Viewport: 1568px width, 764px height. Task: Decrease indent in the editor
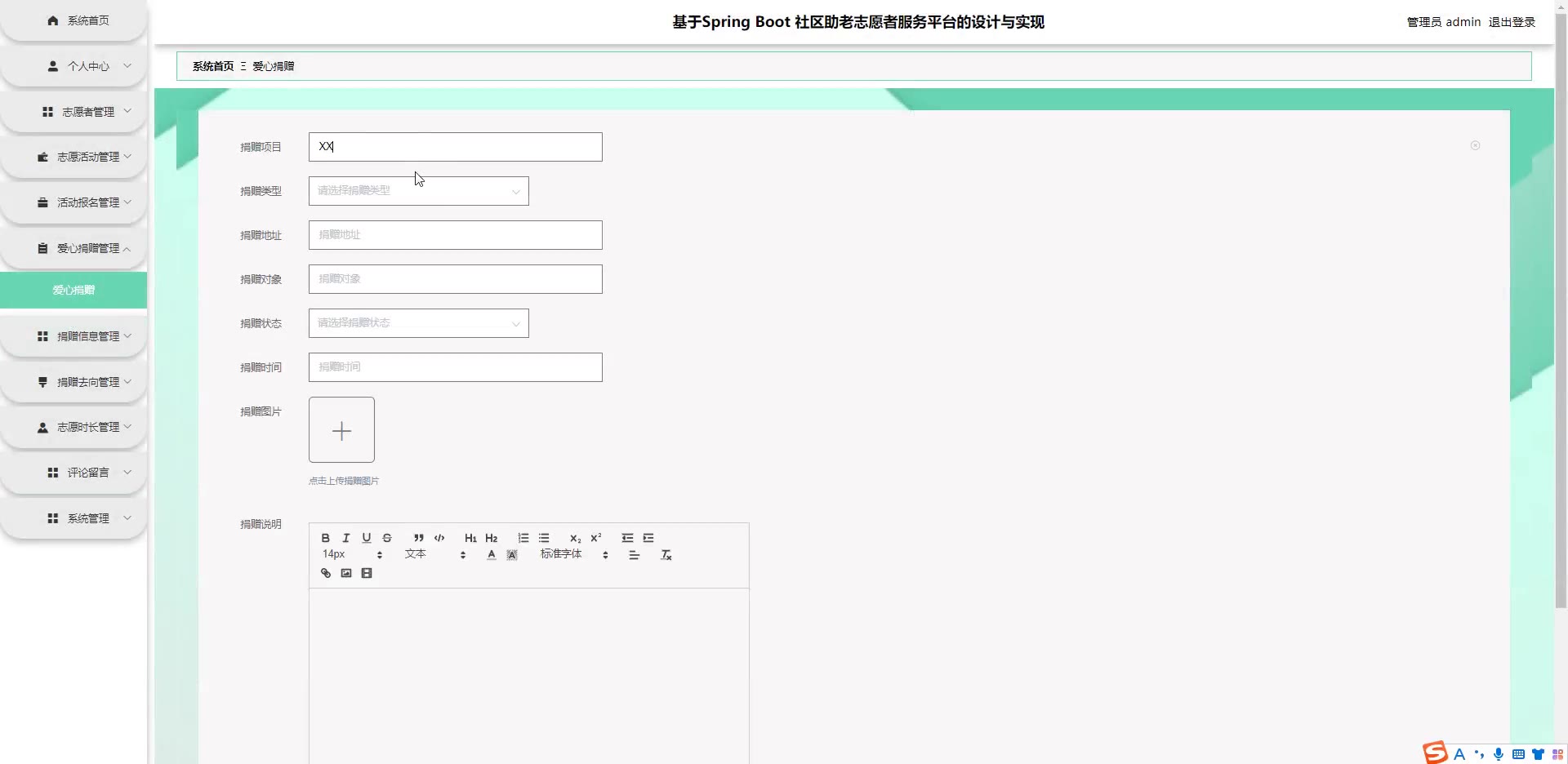pos(627,538)
